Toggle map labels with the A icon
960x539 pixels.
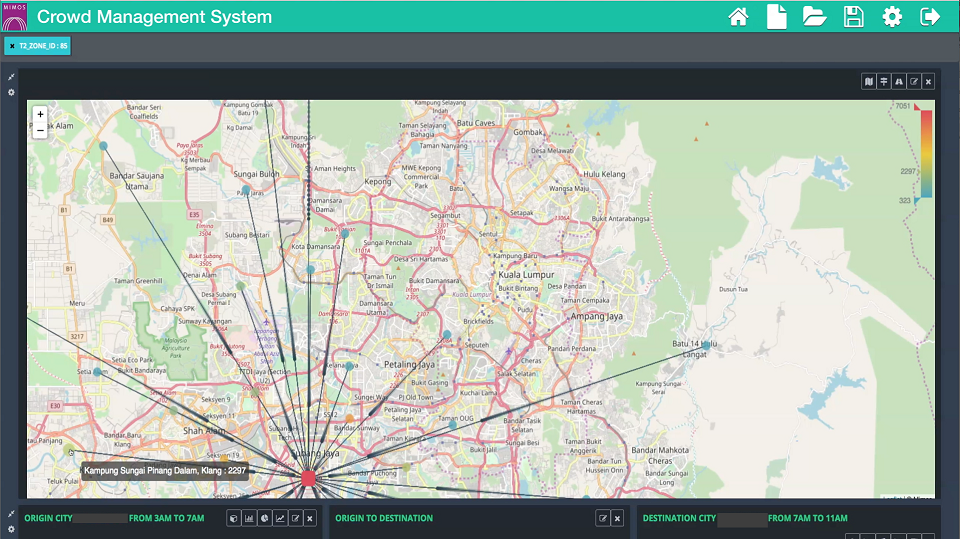pyautogui.click(x=899, y=81)
